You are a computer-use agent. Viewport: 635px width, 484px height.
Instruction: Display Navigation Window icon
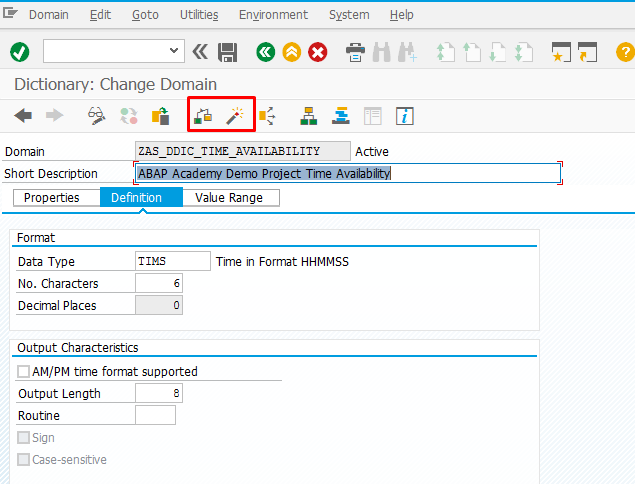(x=341, y=116)
